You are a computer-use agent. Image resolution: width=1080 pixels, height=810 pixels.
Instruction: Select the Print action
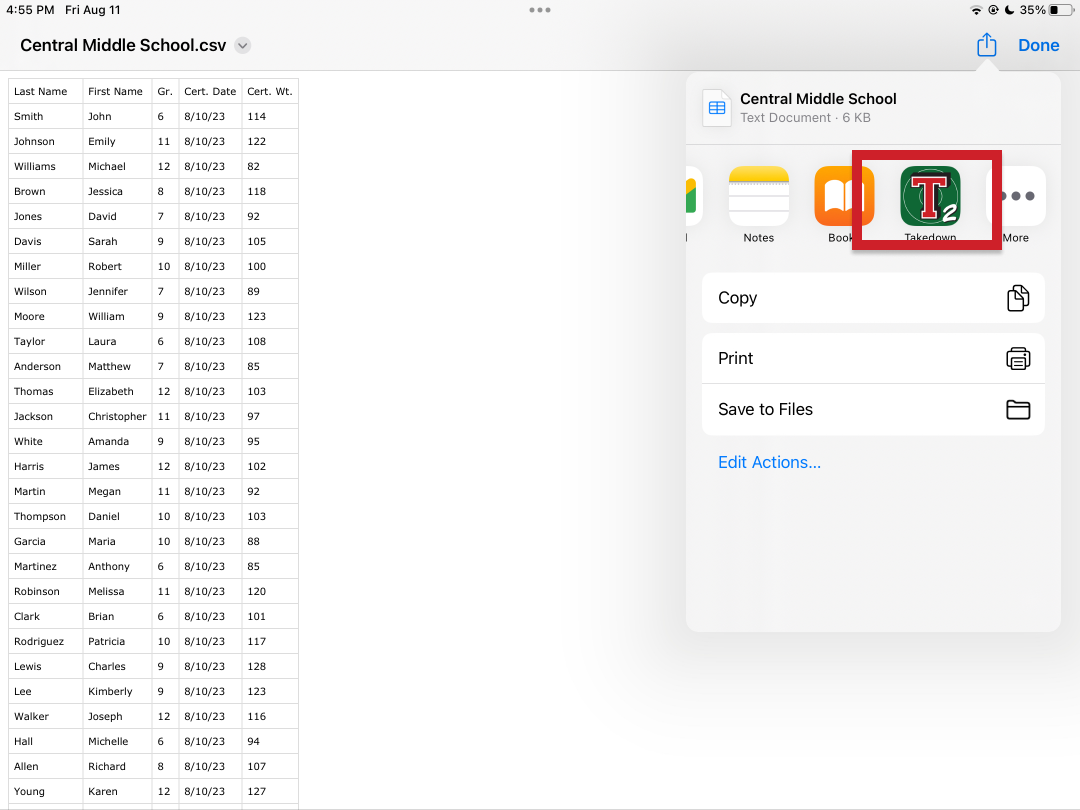coord(873,358)
